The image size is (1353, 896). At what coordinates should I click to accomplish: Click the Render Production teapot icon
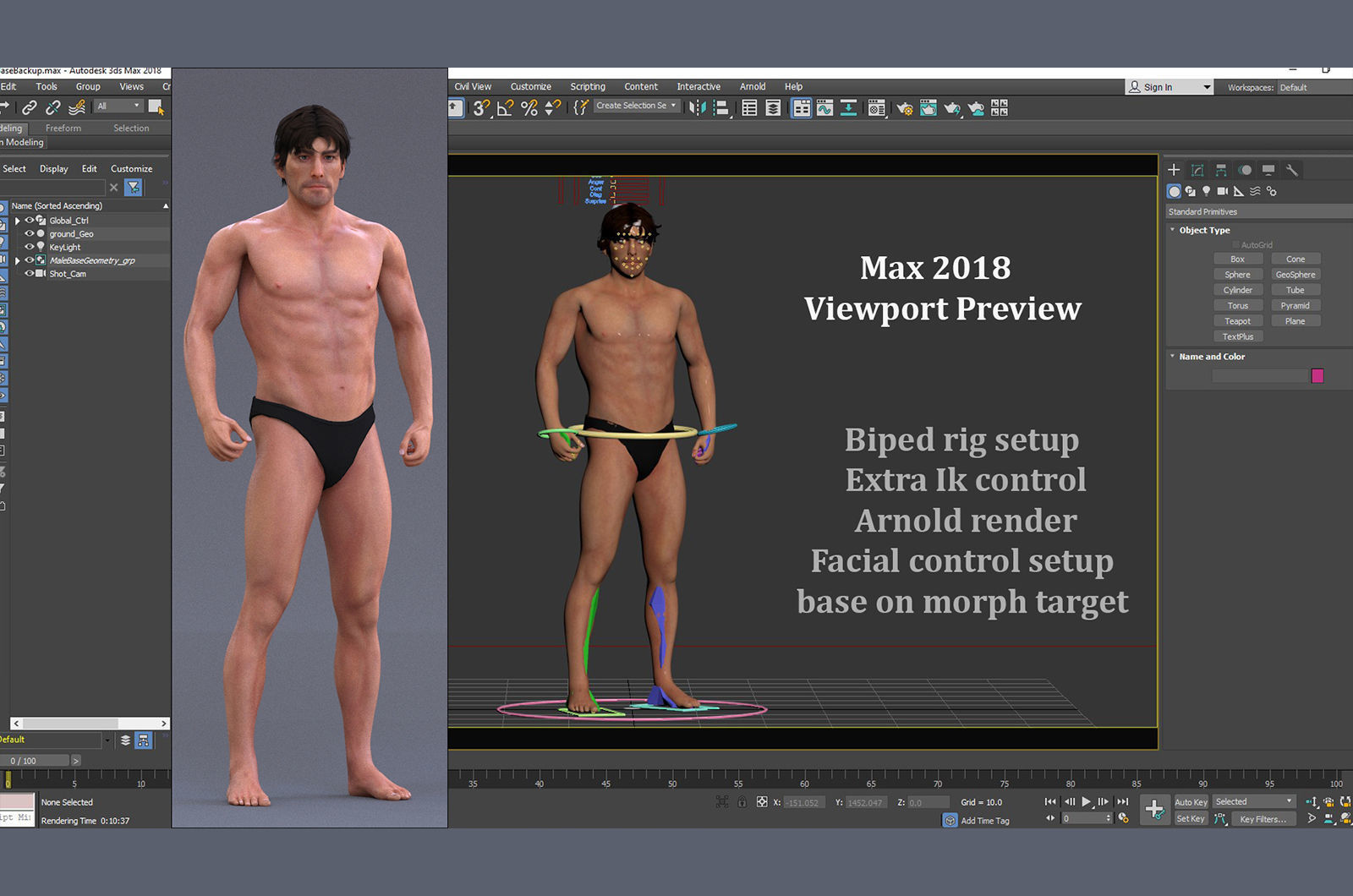[952, 108]
